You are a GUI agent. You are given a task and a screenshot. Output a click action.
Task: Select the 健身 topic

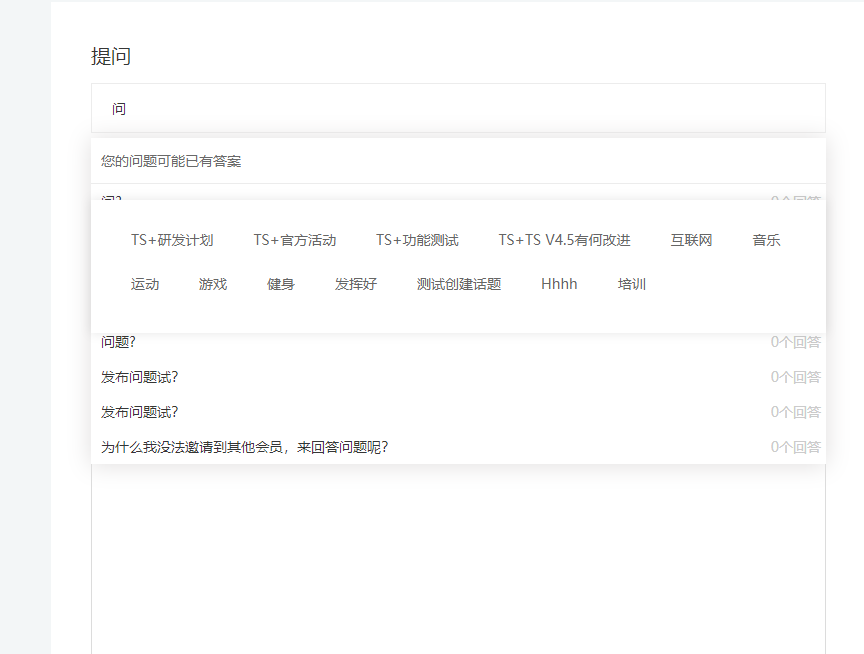280,284
